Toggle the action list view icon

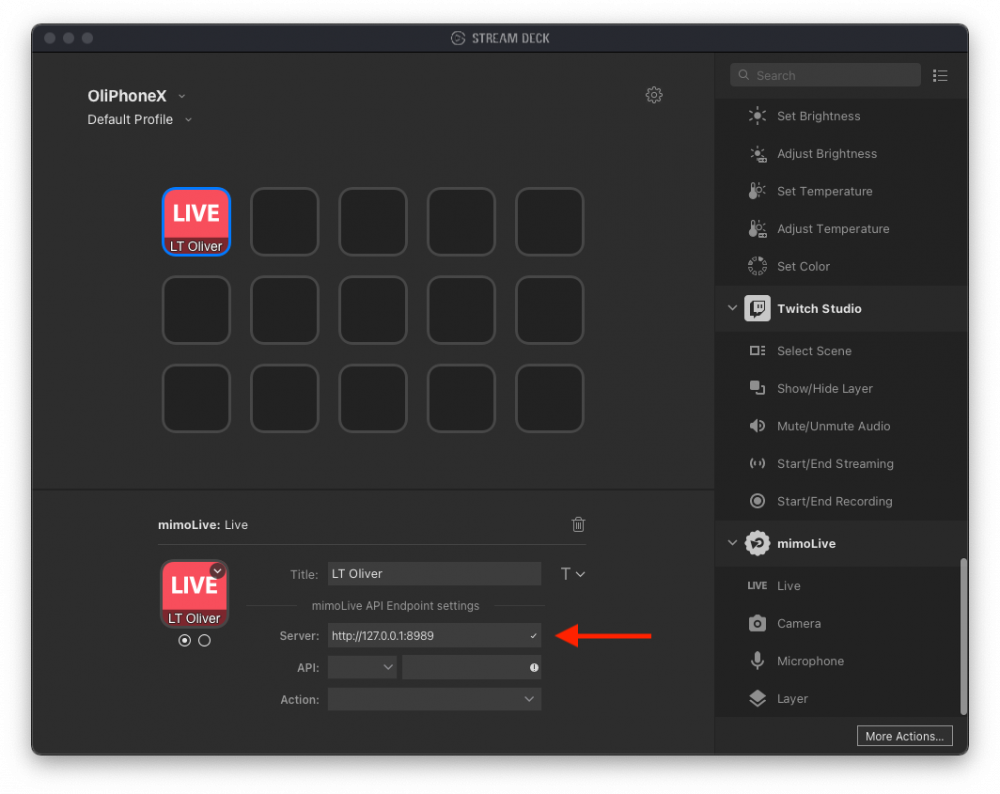[939, 76]
